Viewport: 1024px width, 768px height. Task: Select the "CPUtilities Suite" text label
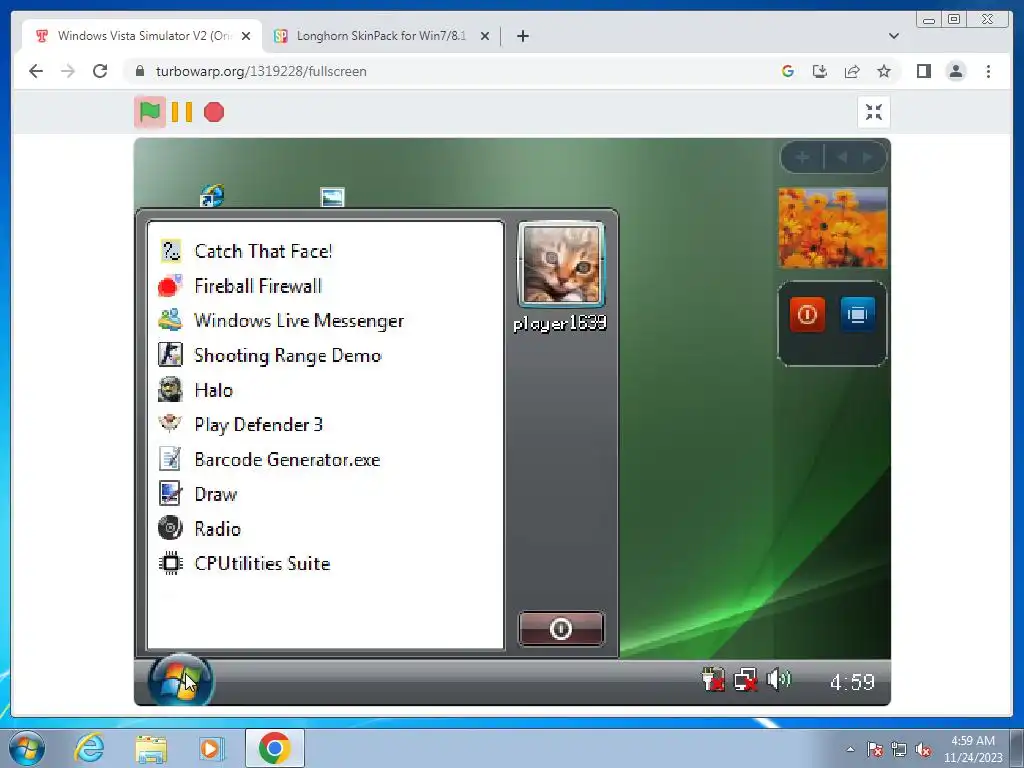(x=263, y=563)
